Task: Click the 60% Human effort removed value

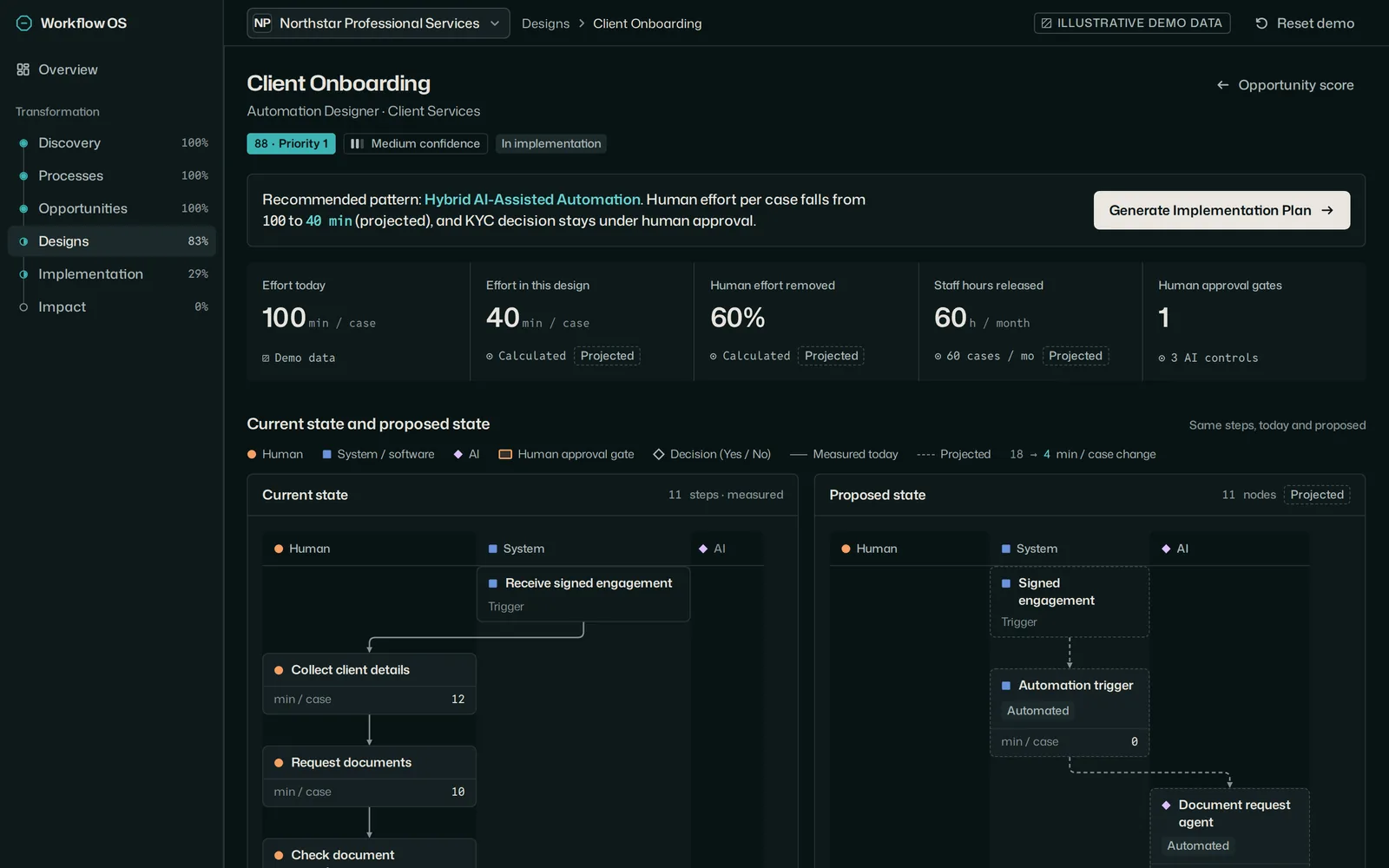Action: coord(737,318)
